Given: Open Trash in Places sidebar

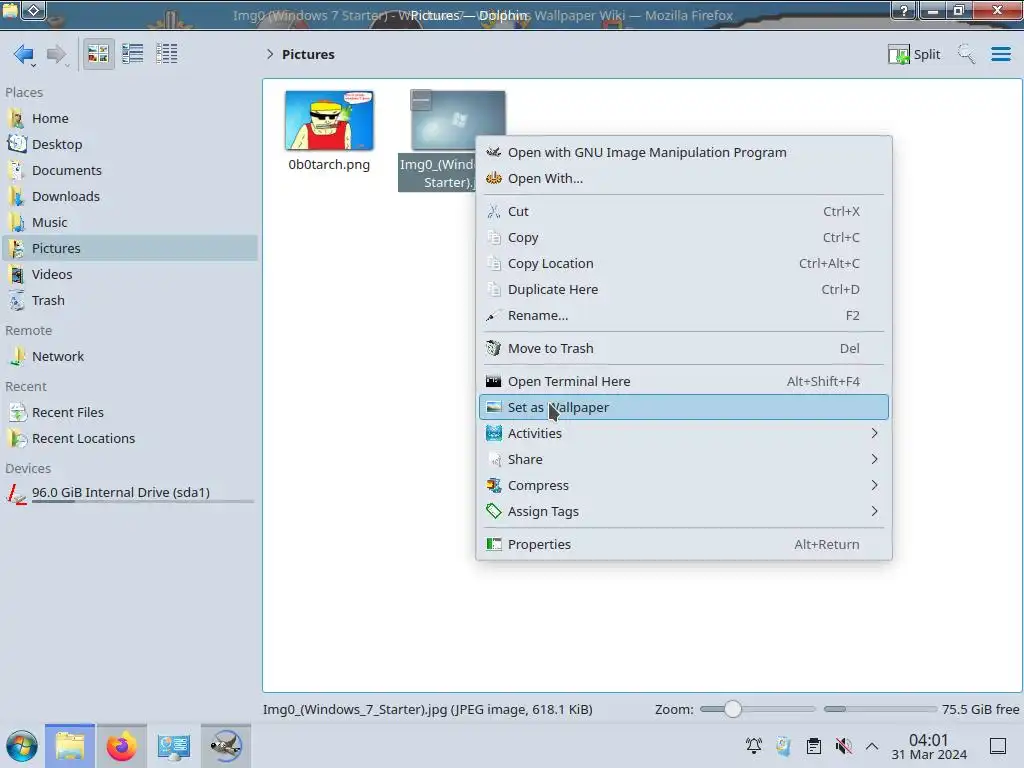Looking at the screenshot, I should click(x=131, y=300).
